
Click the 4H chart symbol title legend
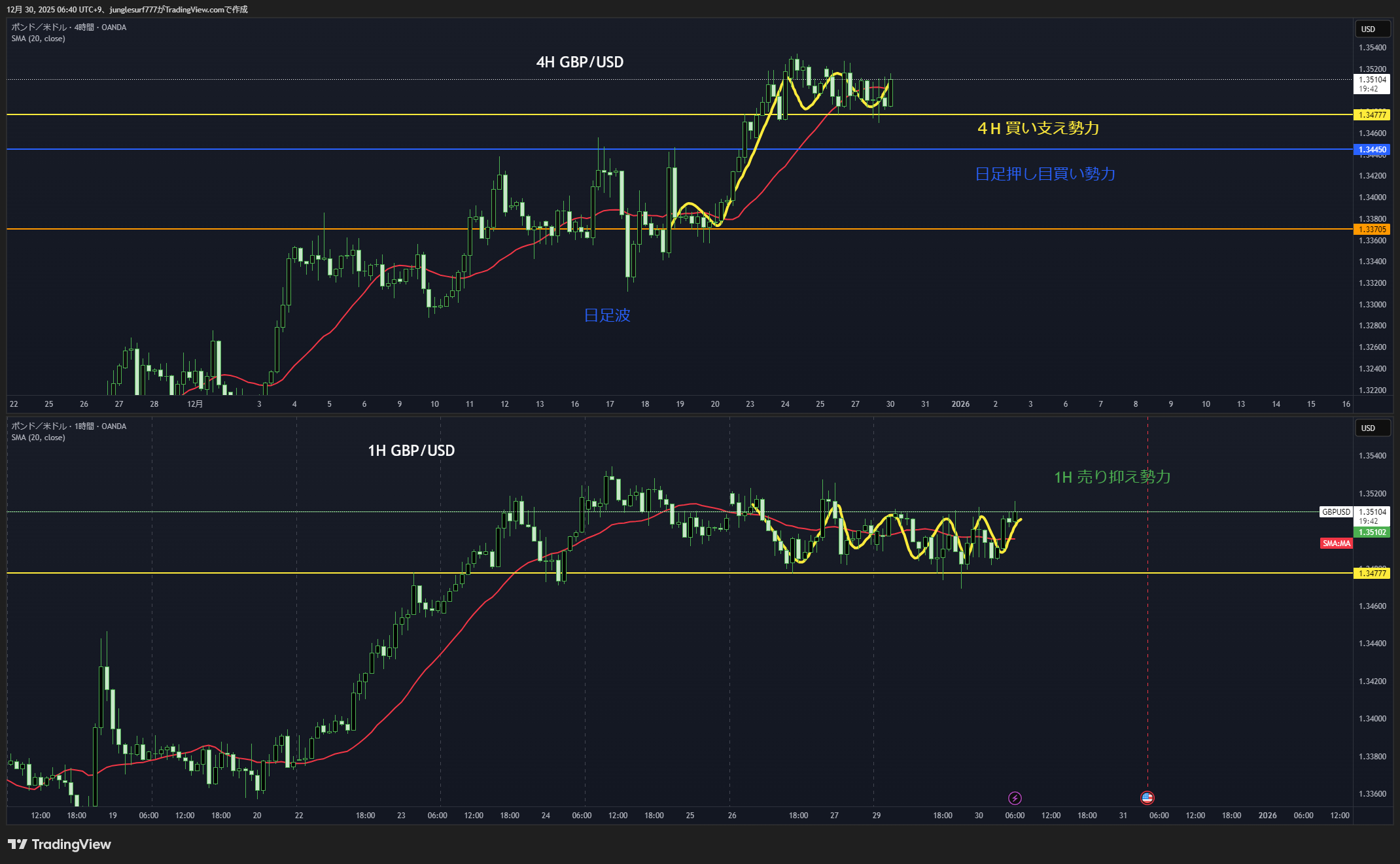coord(69,27)
